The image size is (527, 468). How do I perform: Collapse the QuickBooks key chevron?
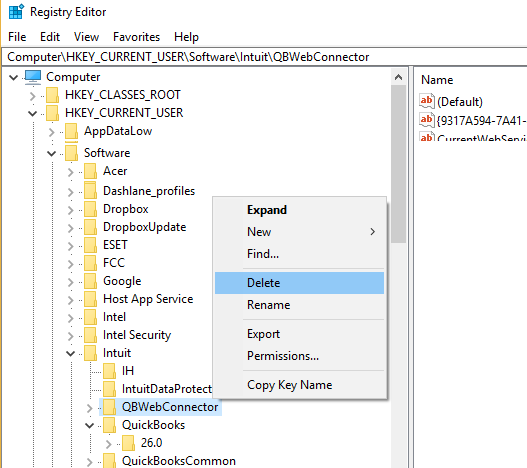[x=89, y=425]
